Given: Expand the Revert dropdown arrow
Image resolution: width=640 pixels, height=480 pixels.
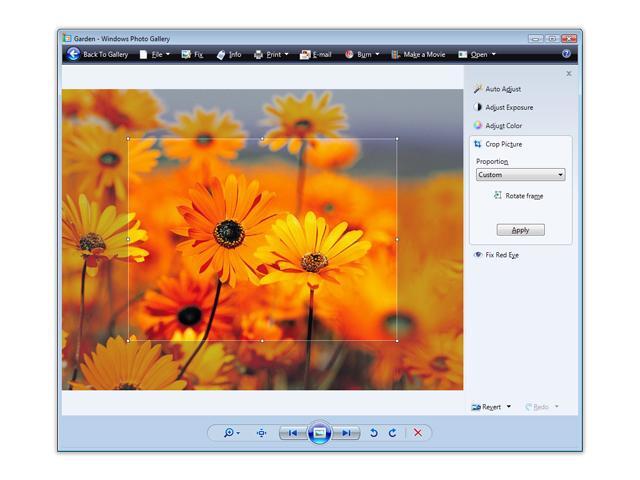Looking at the screenshot, I should tap(508, 407).
